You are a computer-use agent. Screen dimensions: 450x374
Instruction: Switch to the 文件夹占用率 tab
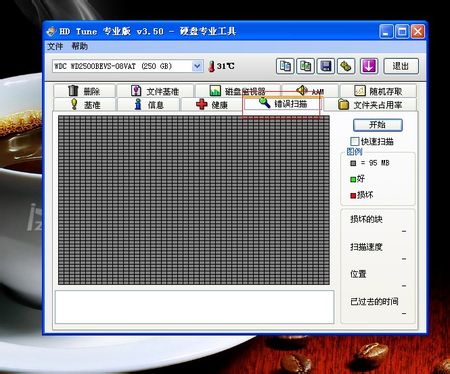point(370,105)
